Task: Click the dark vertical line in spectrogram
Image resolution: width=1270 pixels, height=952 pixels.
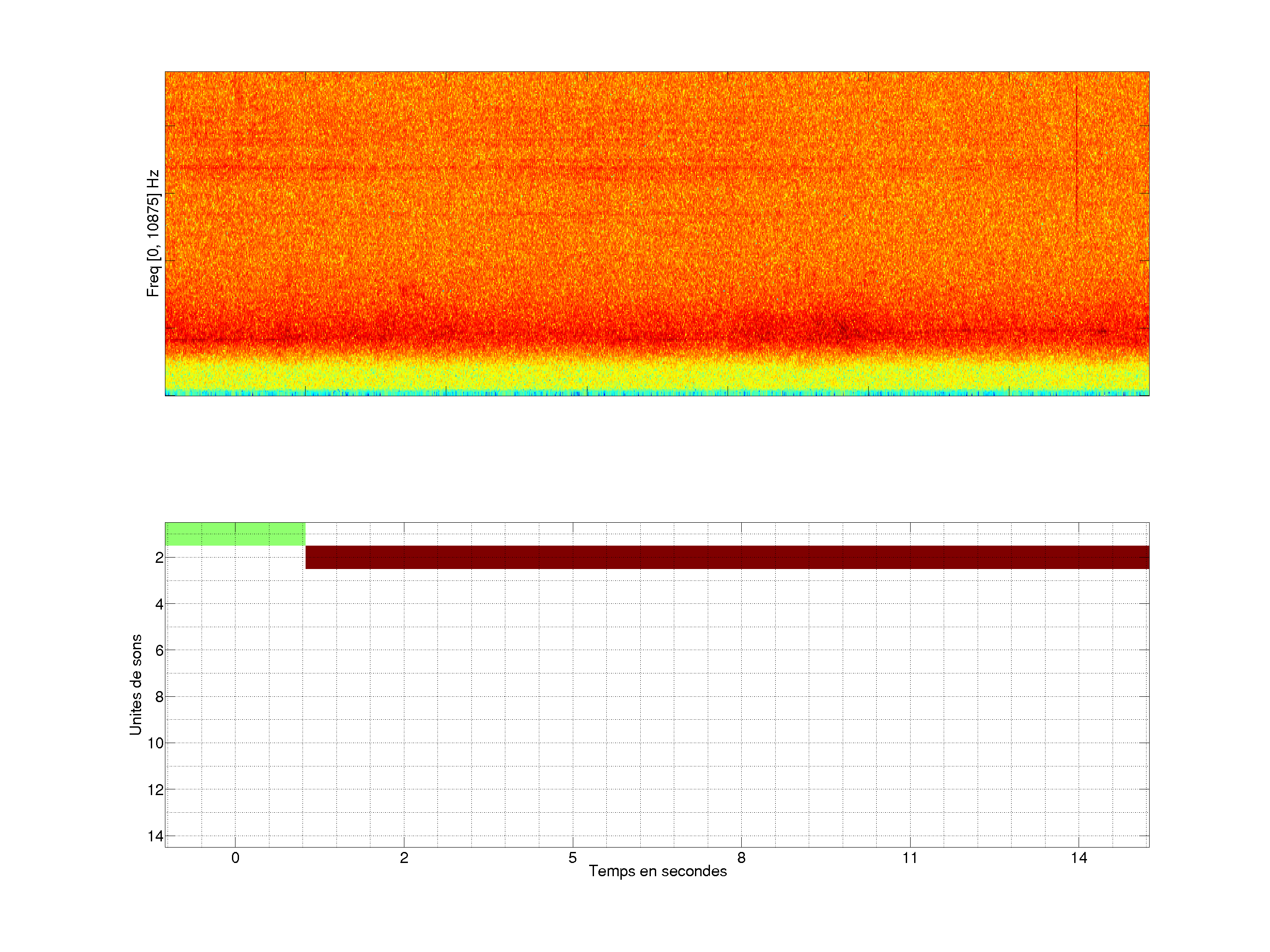Action: [x=1076, y=155]
